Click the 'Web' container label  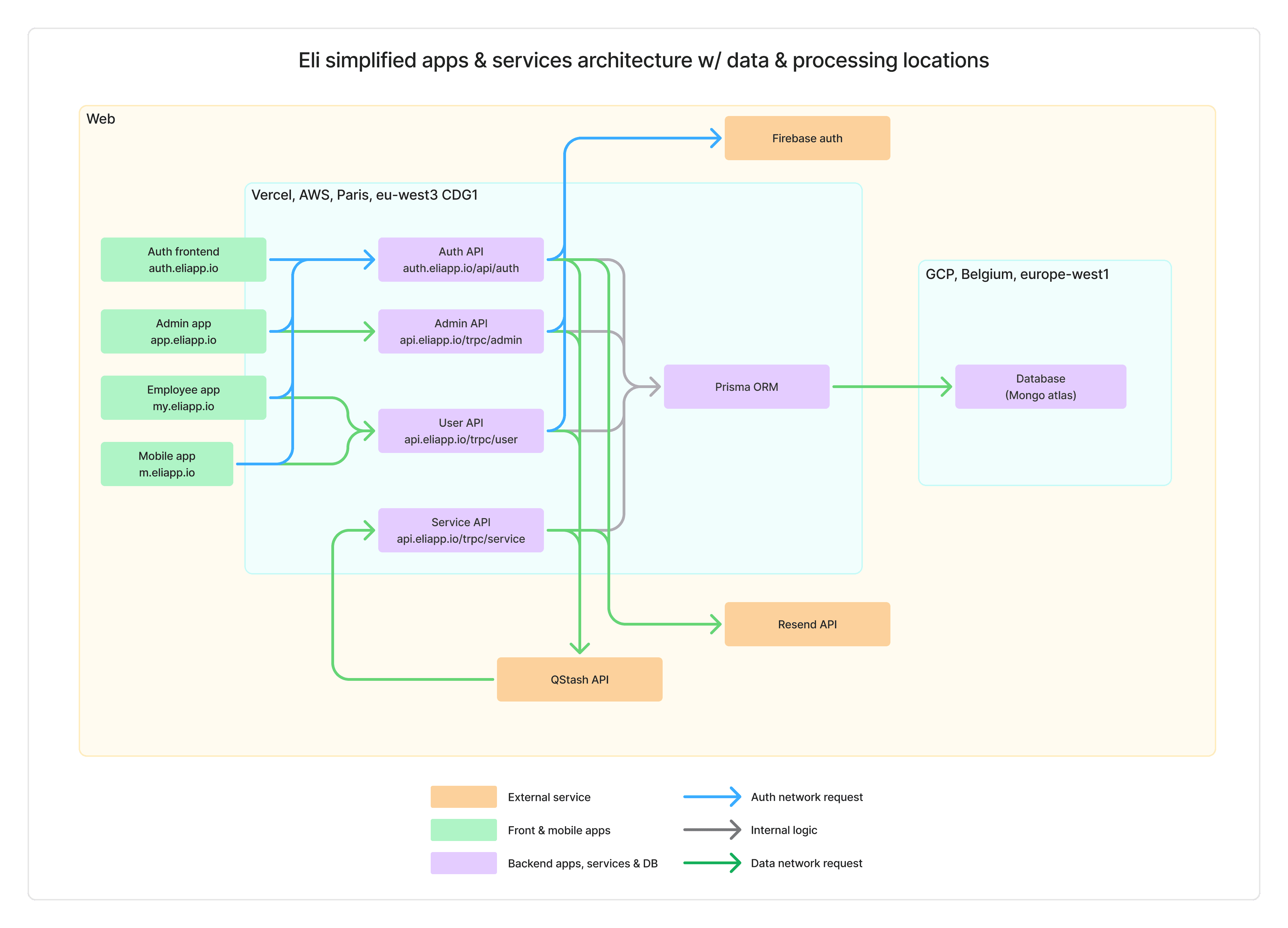point(100,119)
